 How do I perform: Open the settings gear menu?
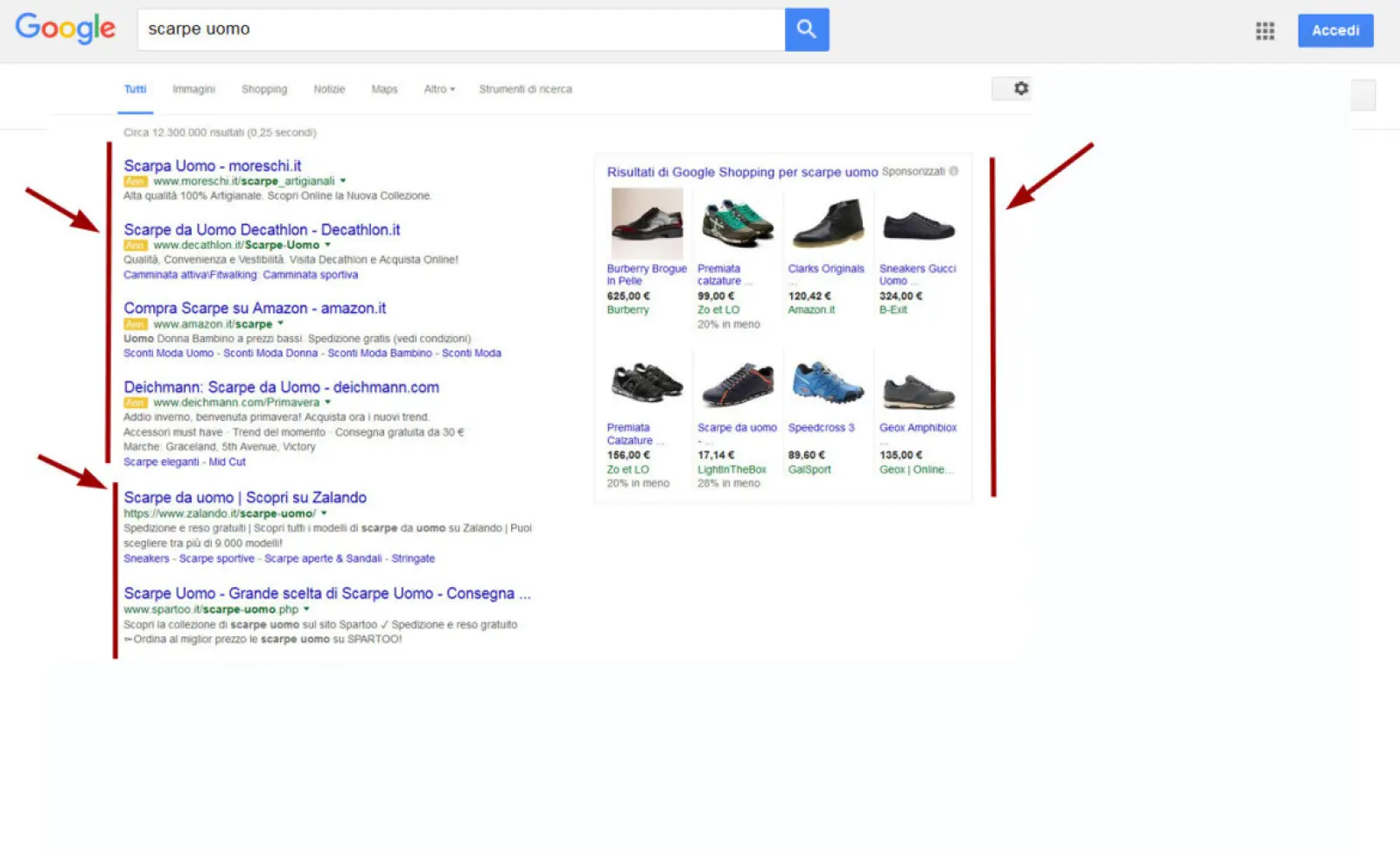pyautogui.click(x=1020, y=88)
